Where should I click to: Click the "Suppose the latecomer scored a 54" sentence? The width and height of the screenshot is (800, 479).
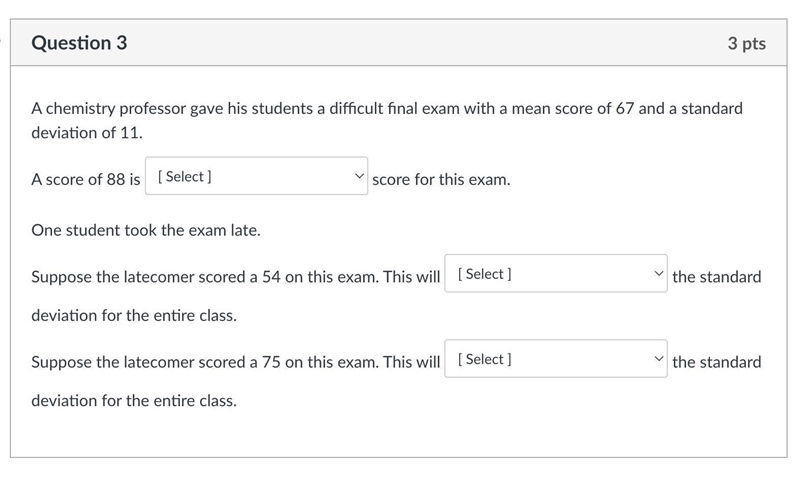click(x=235, y=277)
